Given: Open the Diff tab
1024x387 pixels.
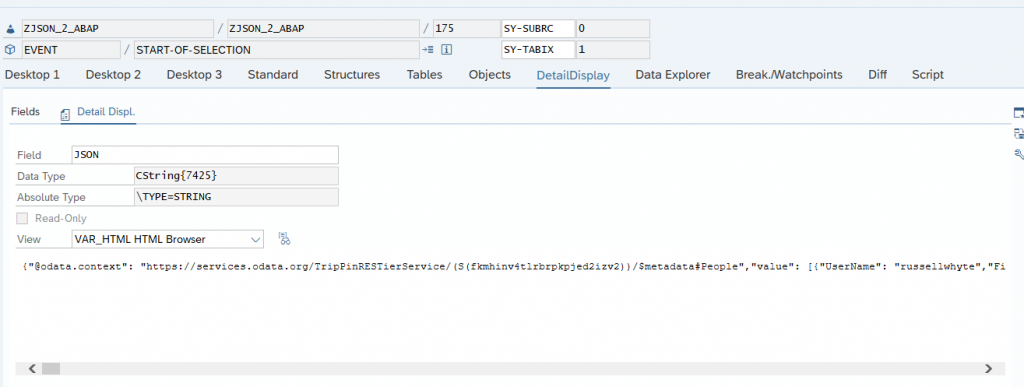Looking at the screenshot, I should point(878,74).
